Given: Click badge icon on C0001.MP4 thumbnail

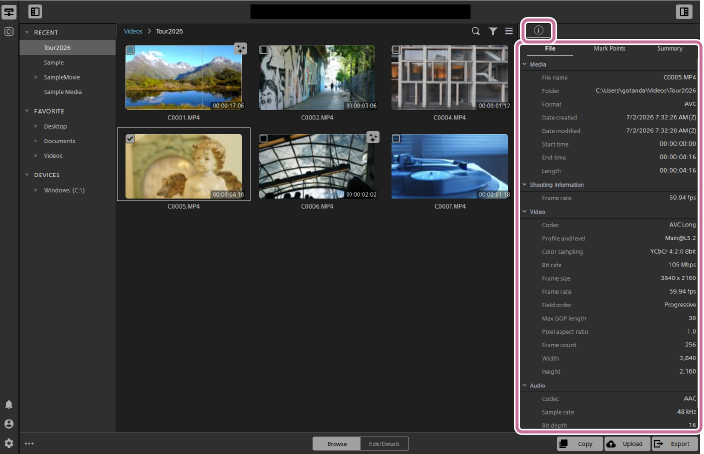Looking at the screenshot, I should point(241,48).
